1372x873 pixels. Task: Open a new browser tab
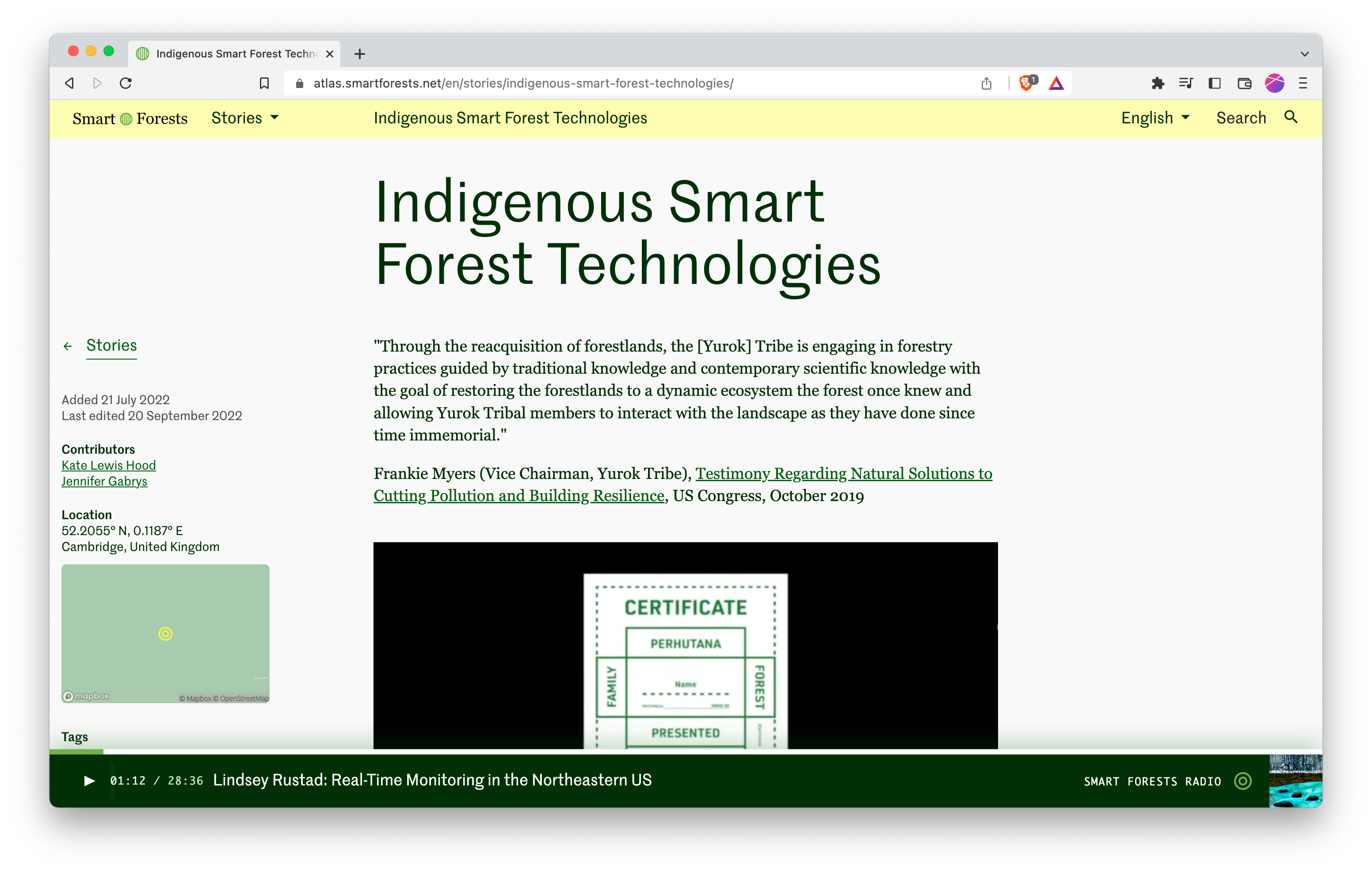[359, 54]
